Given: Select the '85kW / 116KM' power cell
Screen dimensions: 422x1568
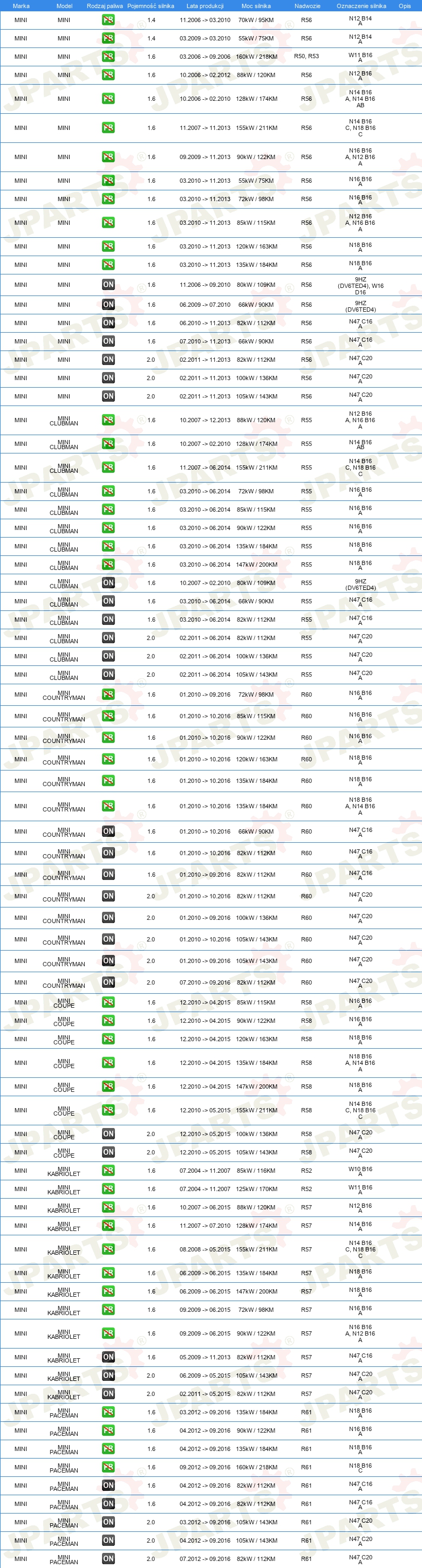Looking at the screenshot, I should (256, 1171).
